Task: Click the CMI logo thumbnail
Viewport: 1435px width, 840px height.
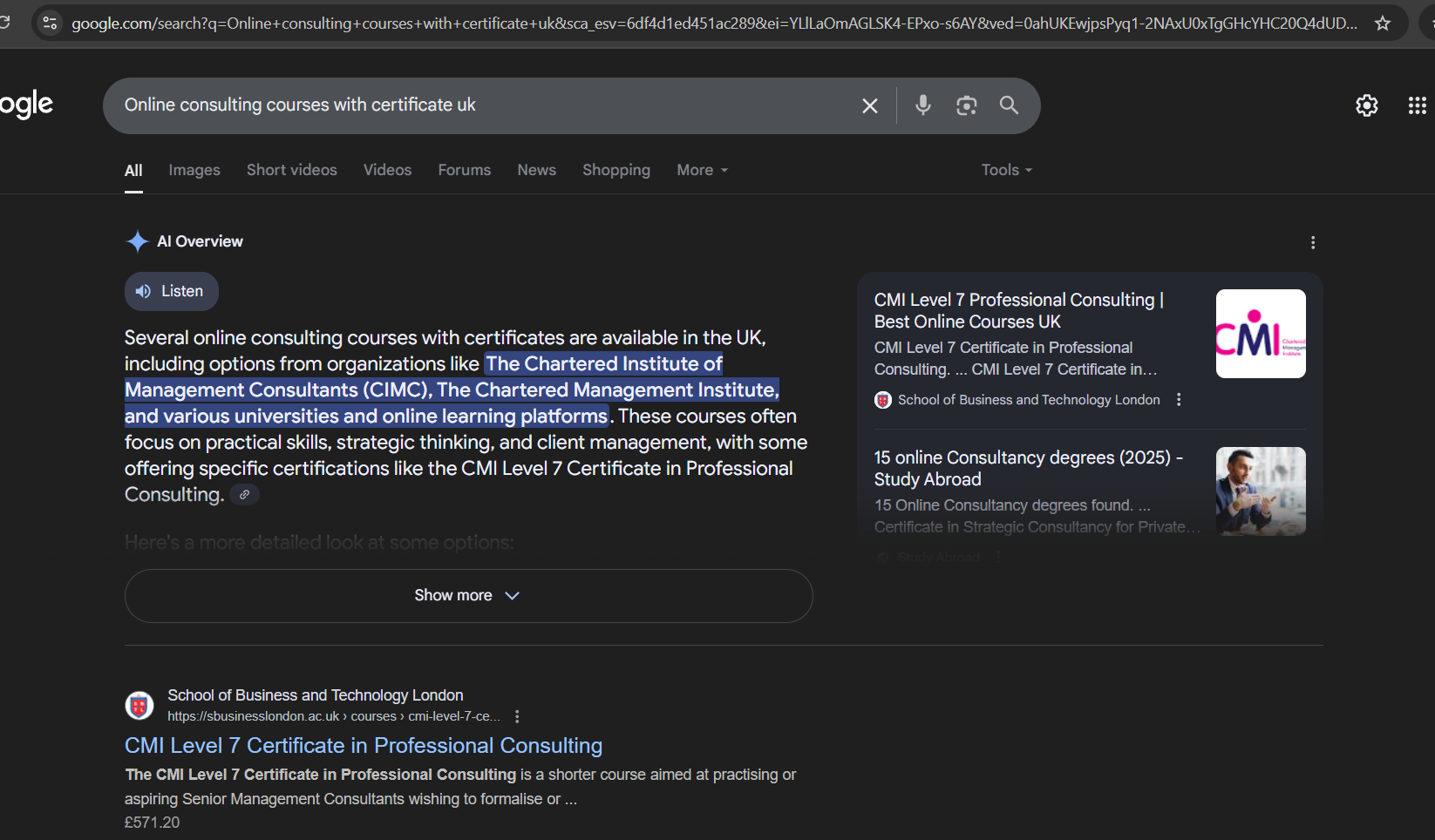Action: [1260, 334]
